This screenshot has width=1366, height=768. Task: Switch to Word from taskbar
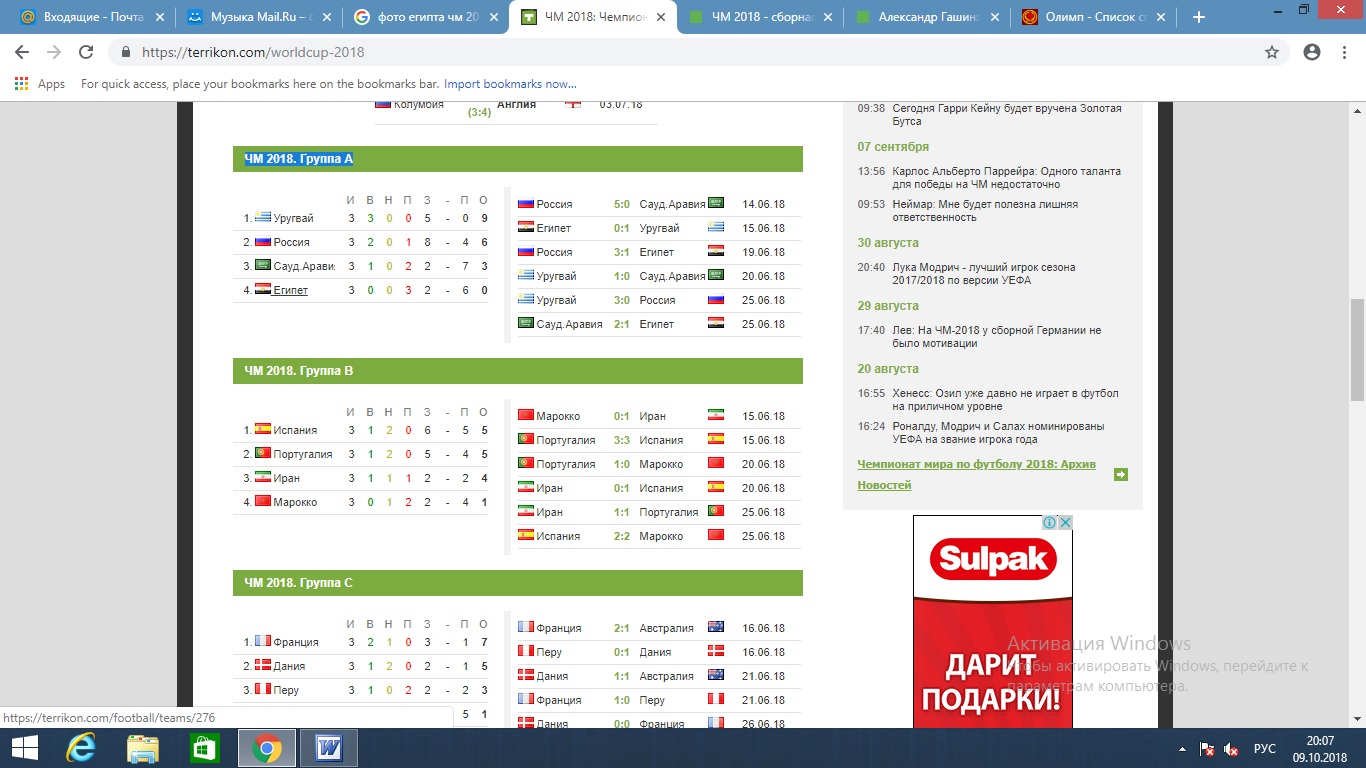point(328,748)
